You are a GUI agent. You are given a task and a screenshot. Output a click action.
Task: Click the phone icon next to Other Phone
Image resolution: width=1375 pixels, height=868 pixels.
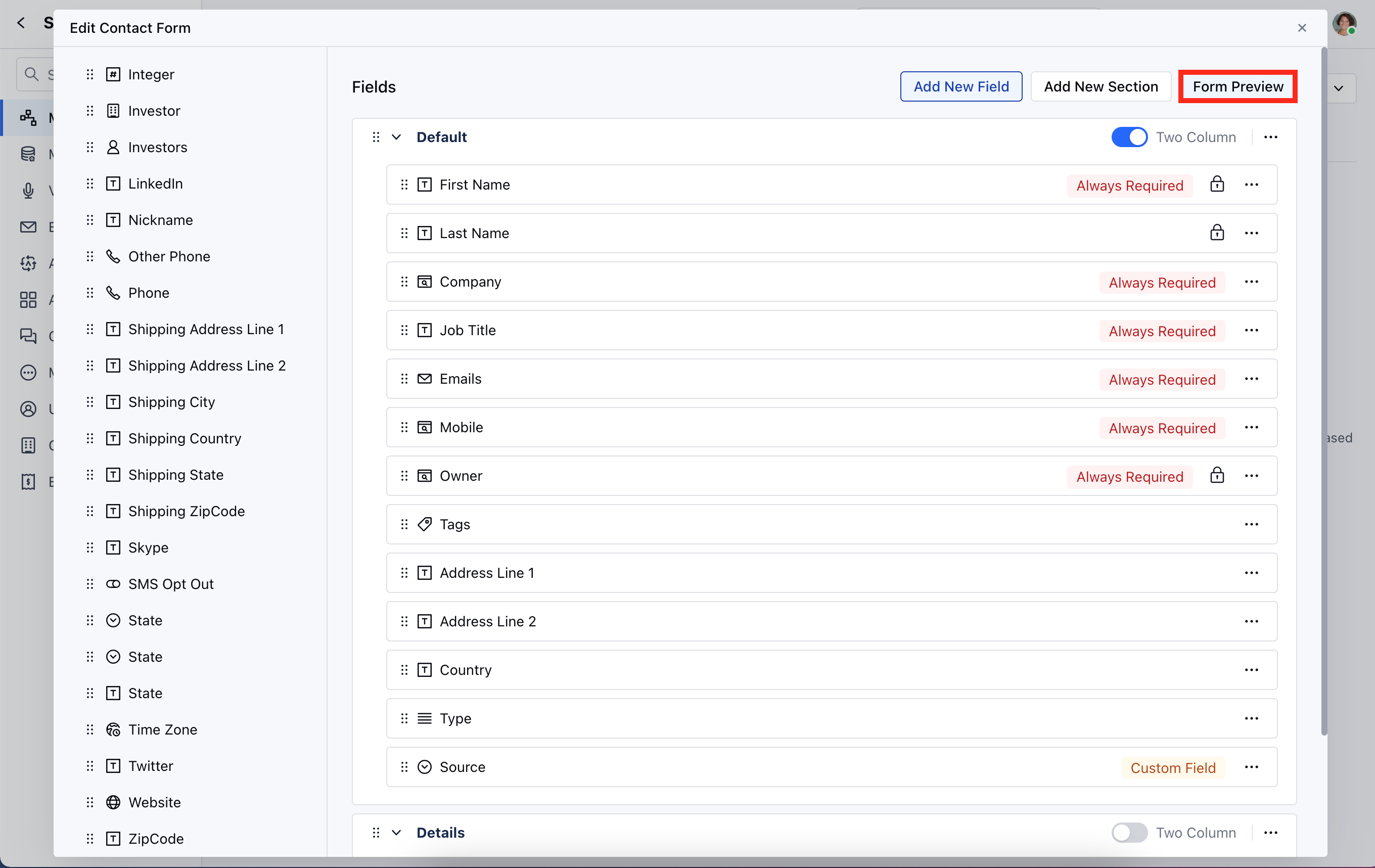click(113, 256)
